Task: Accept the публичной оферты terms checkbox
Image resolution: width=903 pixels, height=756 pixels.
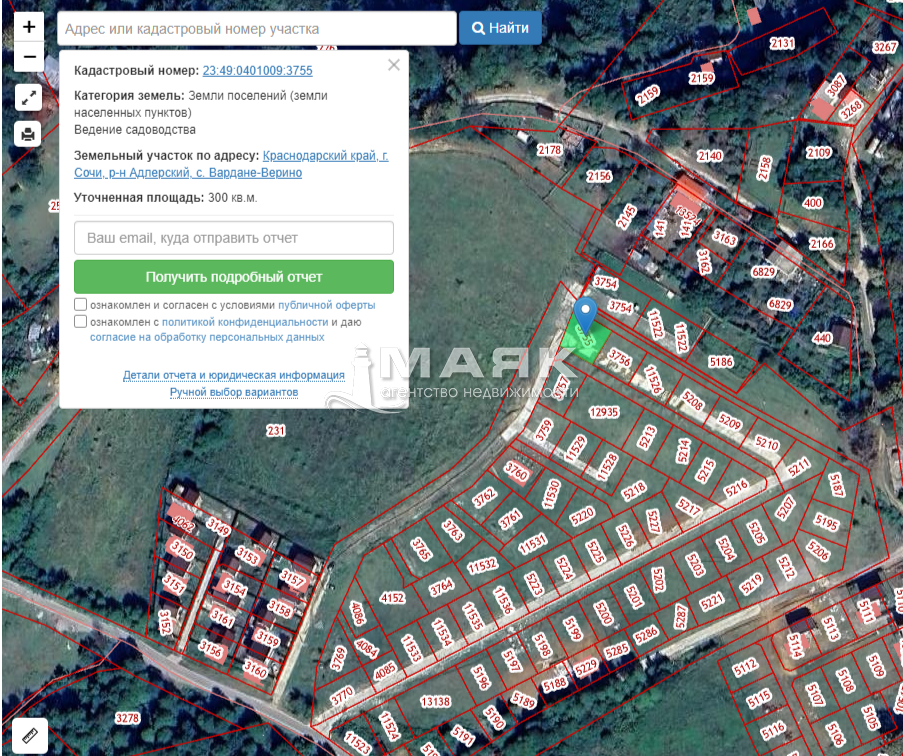Action: 80,305
